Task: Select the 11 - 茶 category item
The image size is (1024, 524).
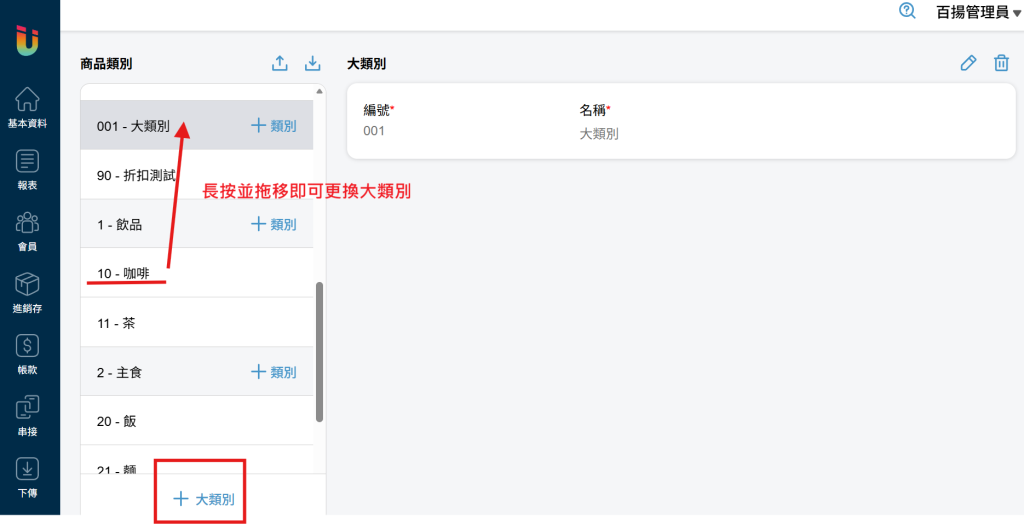Action: pyautogui.click(x=116, y=323)
